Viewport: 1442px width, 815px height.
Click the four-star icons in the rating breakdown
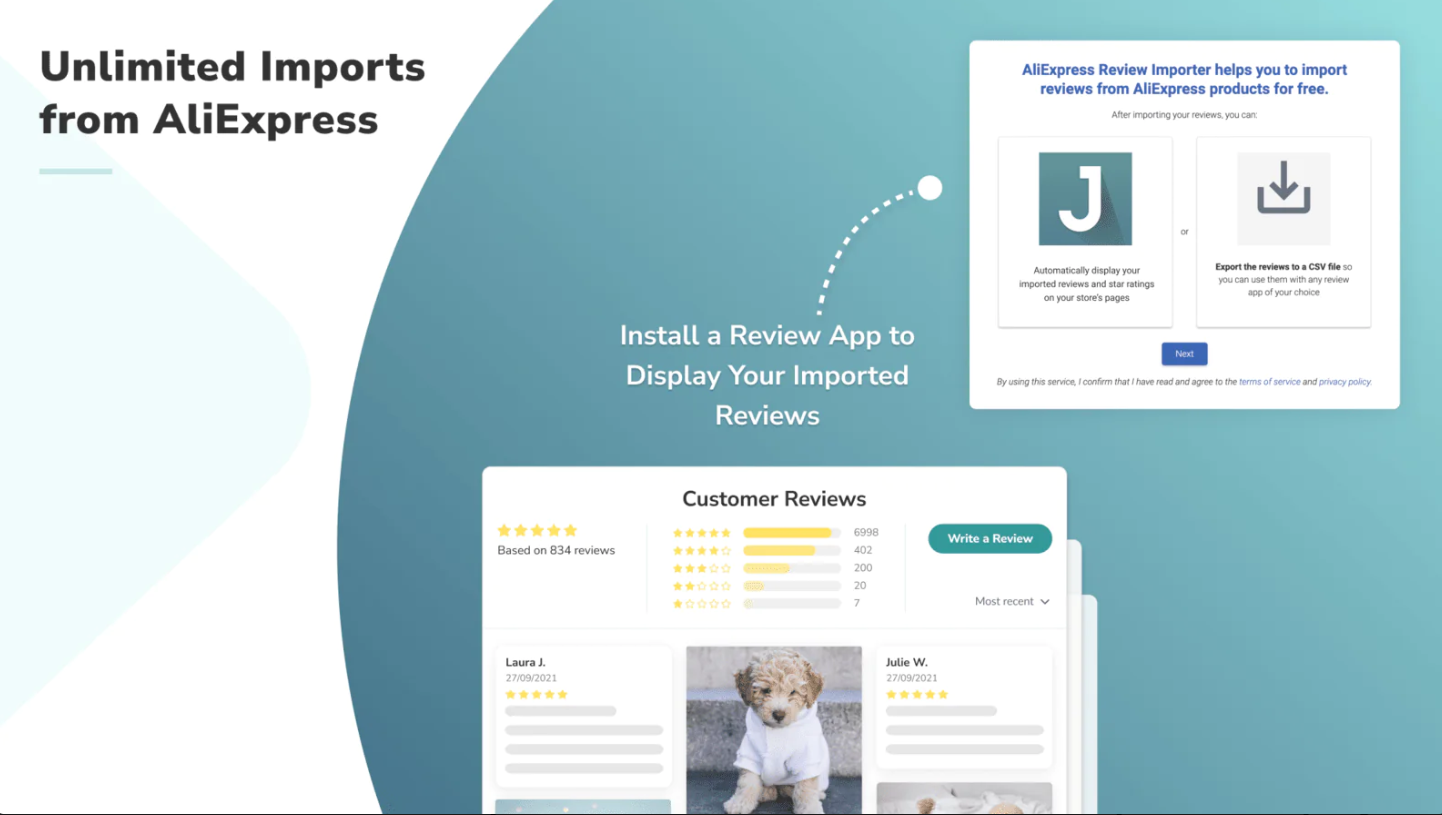(x=702, y=551)
